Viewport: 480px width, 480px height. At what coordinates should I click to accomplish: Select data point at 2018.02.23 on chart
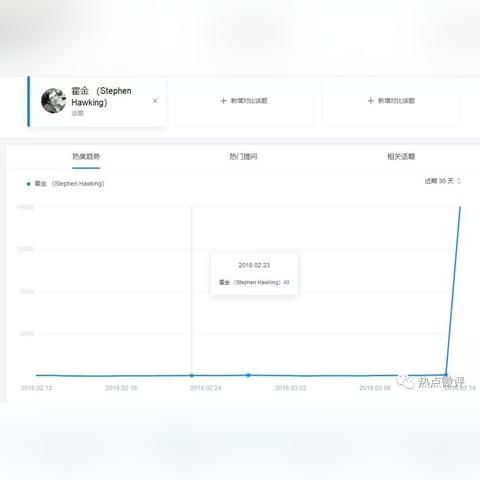point(192,375)
